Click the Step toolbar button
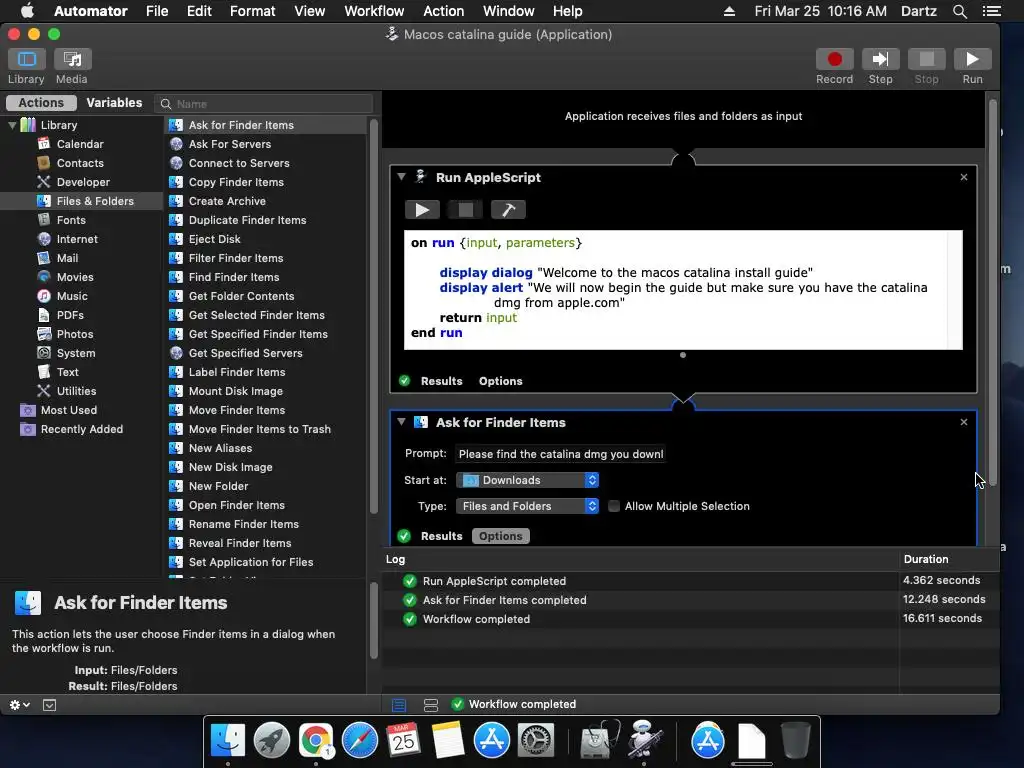The width and height of the screenshot is (1024, 768). click(880, 59)
